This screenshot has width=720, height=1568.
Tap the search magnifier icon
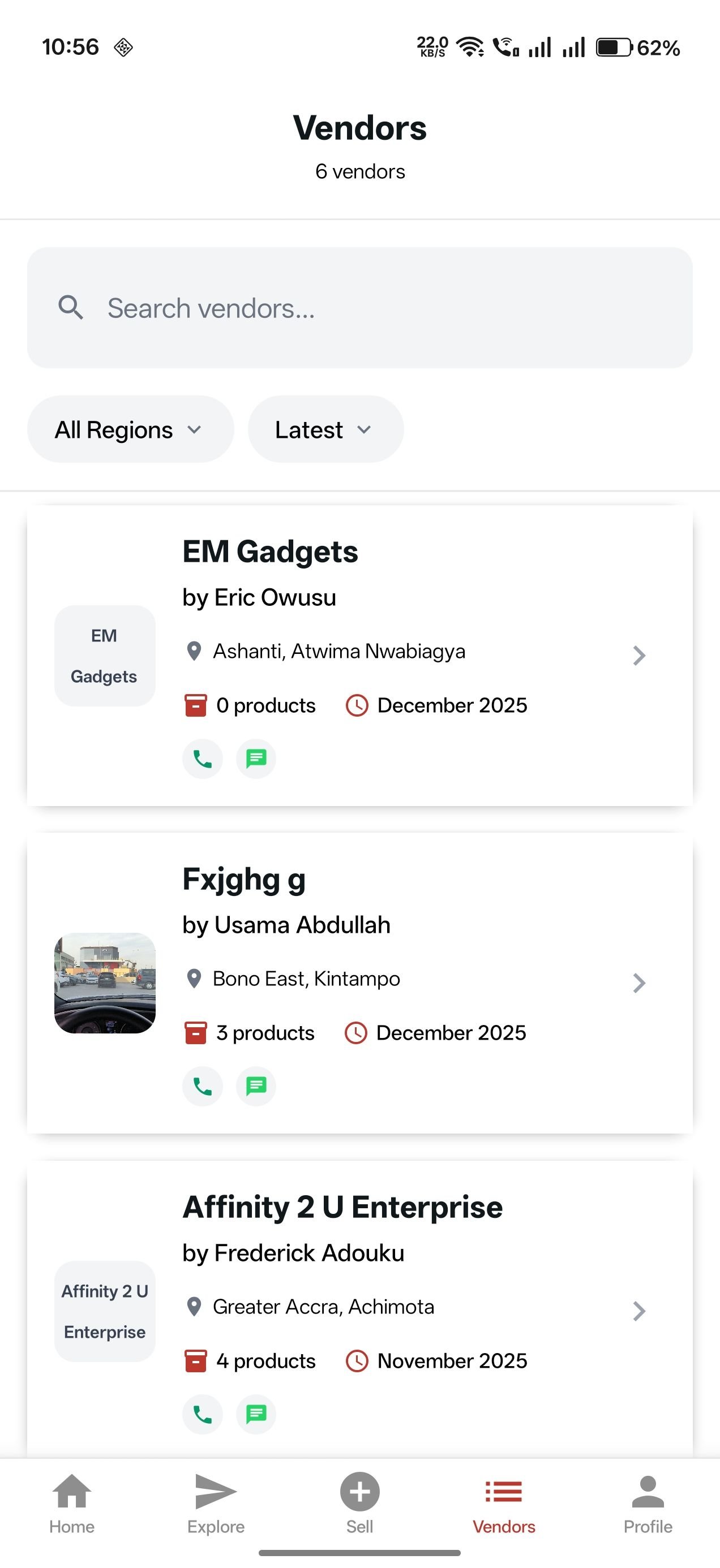tap(71, 308)
